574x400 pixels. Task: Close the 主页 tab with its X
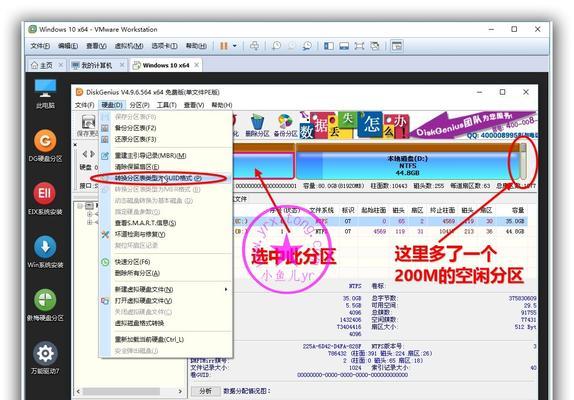(61, 65)
